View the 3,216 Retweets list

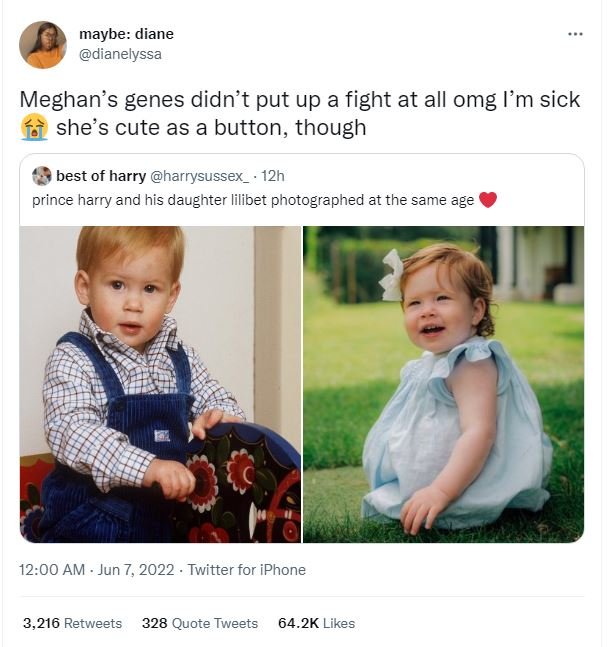[x=72, y=623]
